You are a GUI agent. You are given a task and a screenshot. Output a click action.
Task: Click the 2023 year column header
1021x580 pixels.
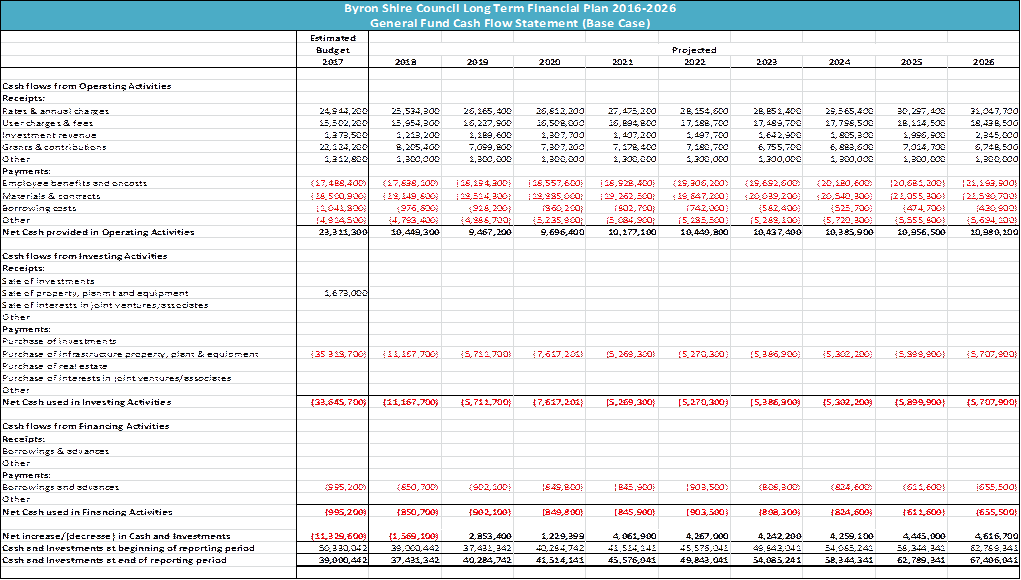pyautogui.click(x=766, y=62)
